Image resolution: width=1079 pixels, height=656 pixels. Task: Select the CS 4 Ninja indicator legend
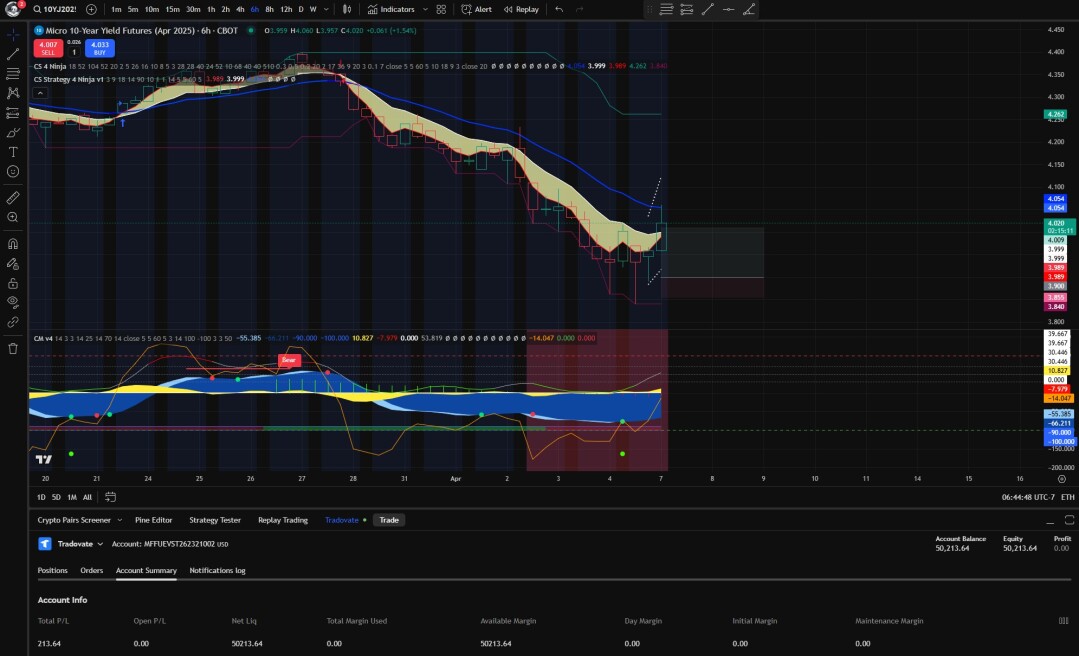coord(50,66)
